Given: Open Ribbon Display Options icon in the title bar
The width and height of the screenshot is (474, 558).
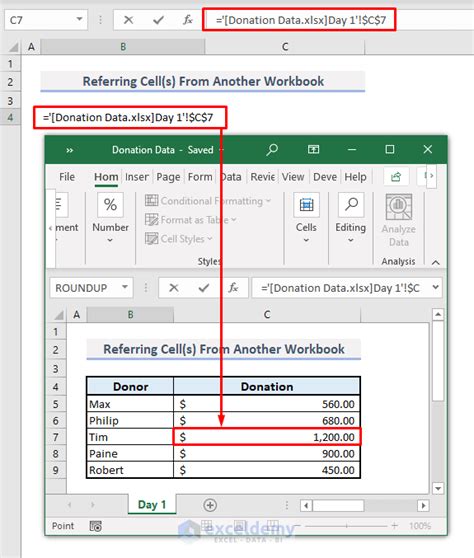Looking at the screenshot, I should pyautogui.click(x=314, y=149).
